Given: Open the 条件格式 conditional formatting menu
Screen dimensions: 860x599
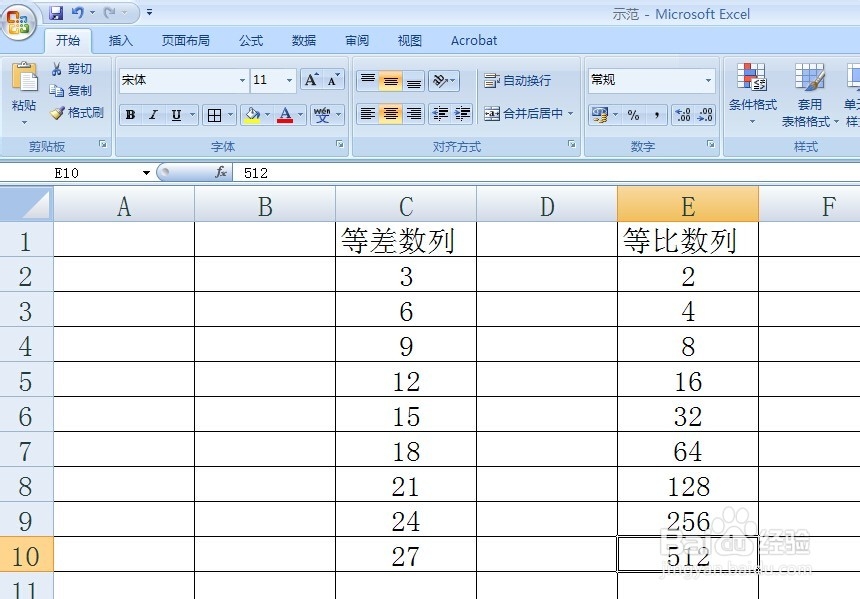Looking at the screenshot, I should pyautogui.click(x=752, y=94).
